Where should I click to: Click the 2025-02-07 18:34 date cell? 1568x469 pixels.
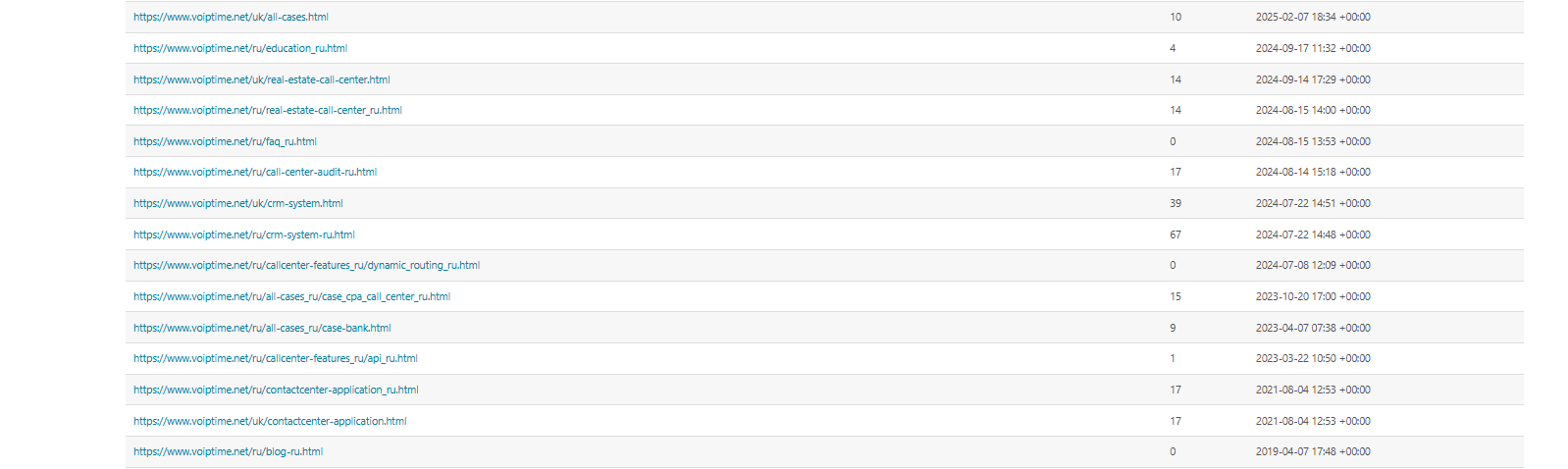coord(1313,17)
